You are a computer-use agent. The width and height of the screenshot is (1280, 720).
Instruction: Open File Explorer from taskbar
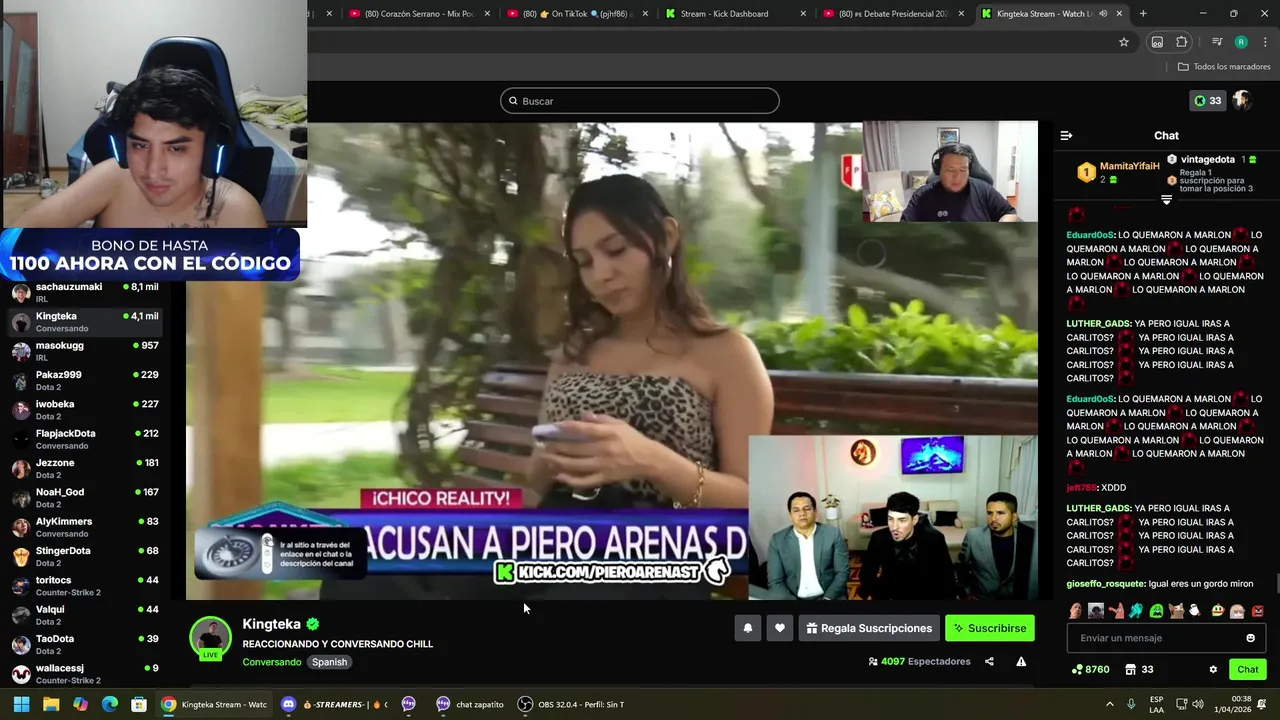tap(51, 704)
